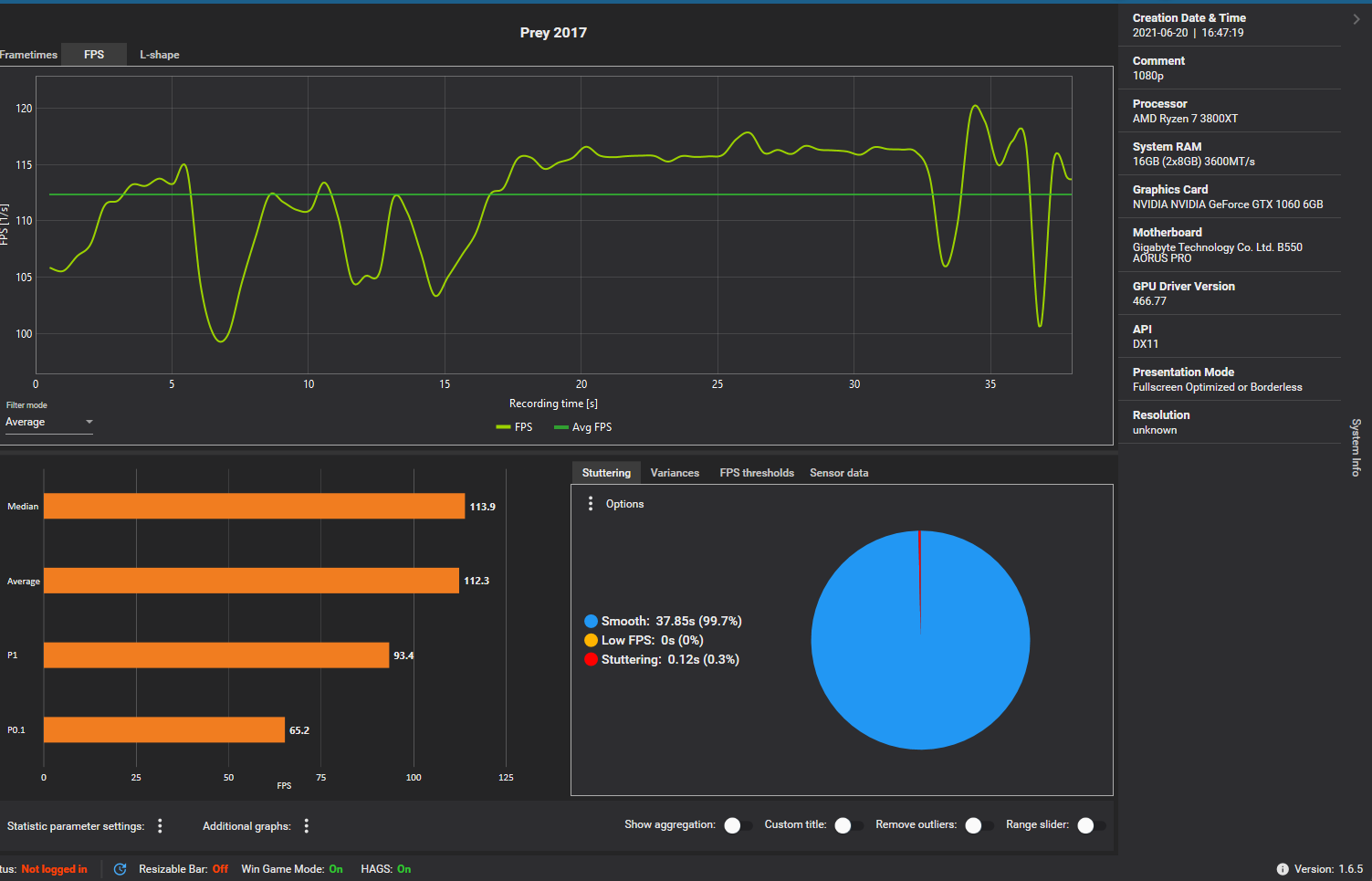Click the blue Smooth legend swatch
The height and width of the screenshot is (881, 1372).
(591, 622)
